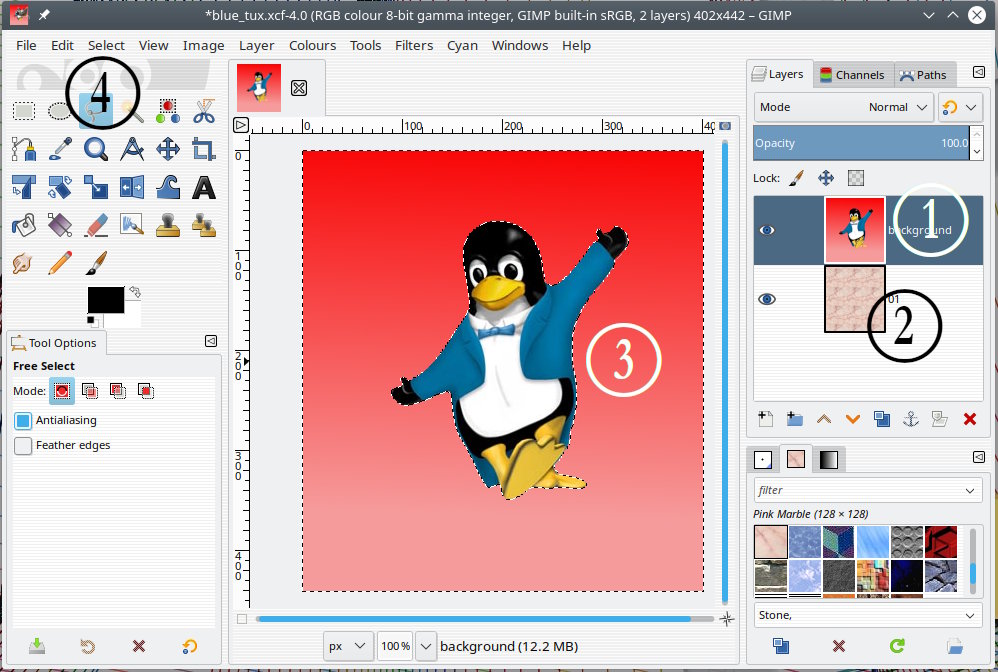This screenshot has height=672, width=998.
Task: Hide the marble pattern layer eye icon
Action: coord(767,298)
